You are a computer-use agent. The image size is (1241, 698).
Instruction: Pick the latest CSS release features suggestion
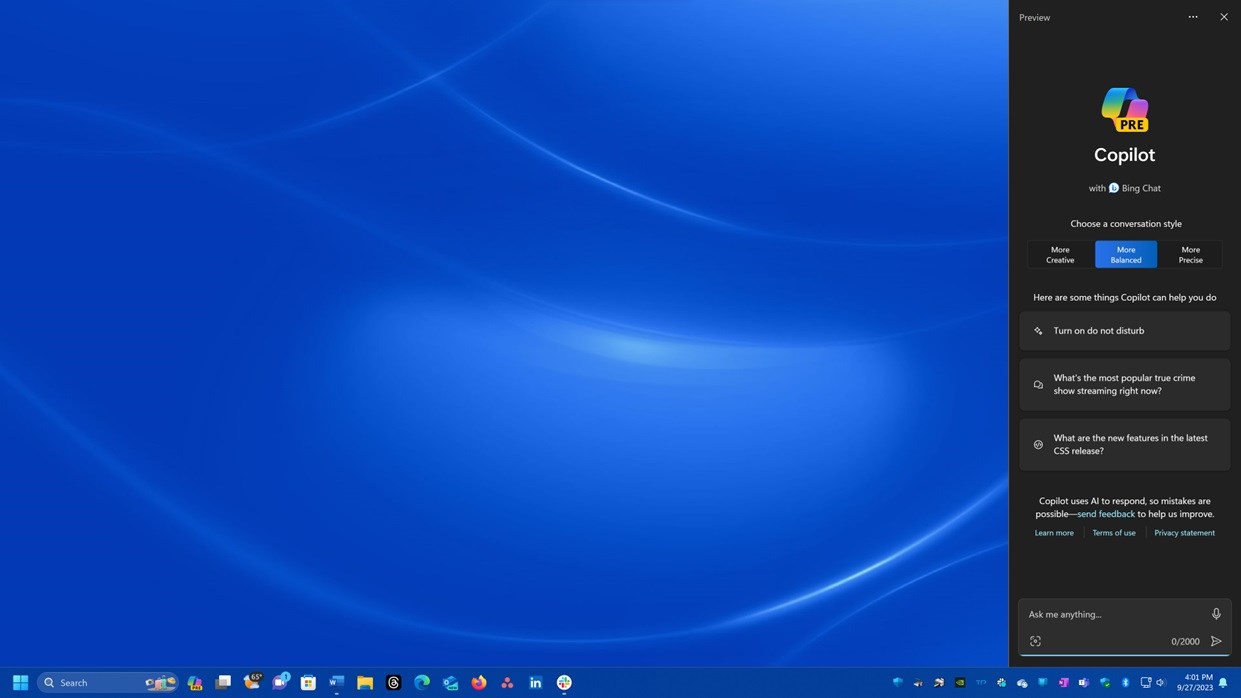point(1125,444)
